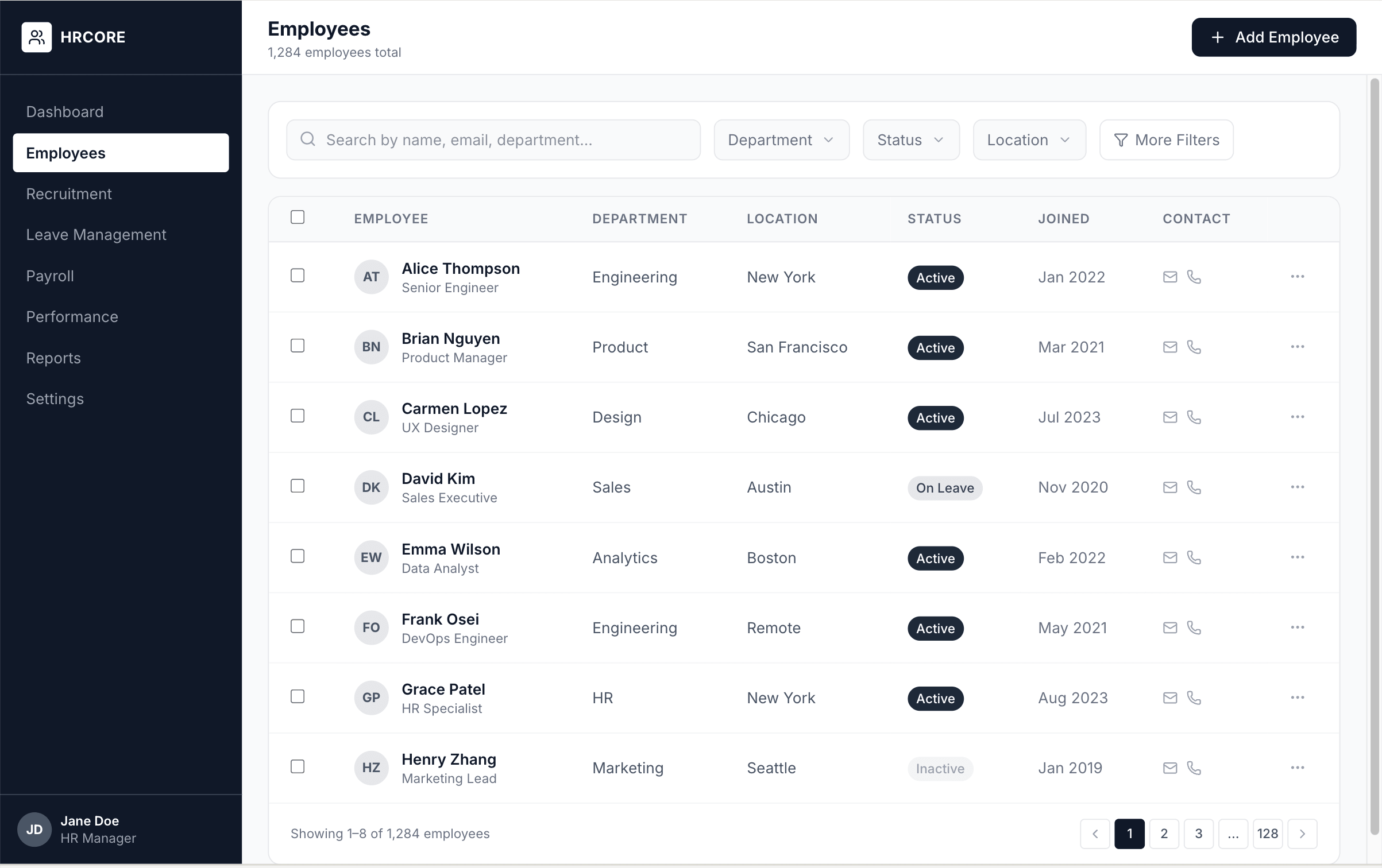Open the More Filters button
The height and width of the screenshot is (868, 1382).
(1166, 140)
